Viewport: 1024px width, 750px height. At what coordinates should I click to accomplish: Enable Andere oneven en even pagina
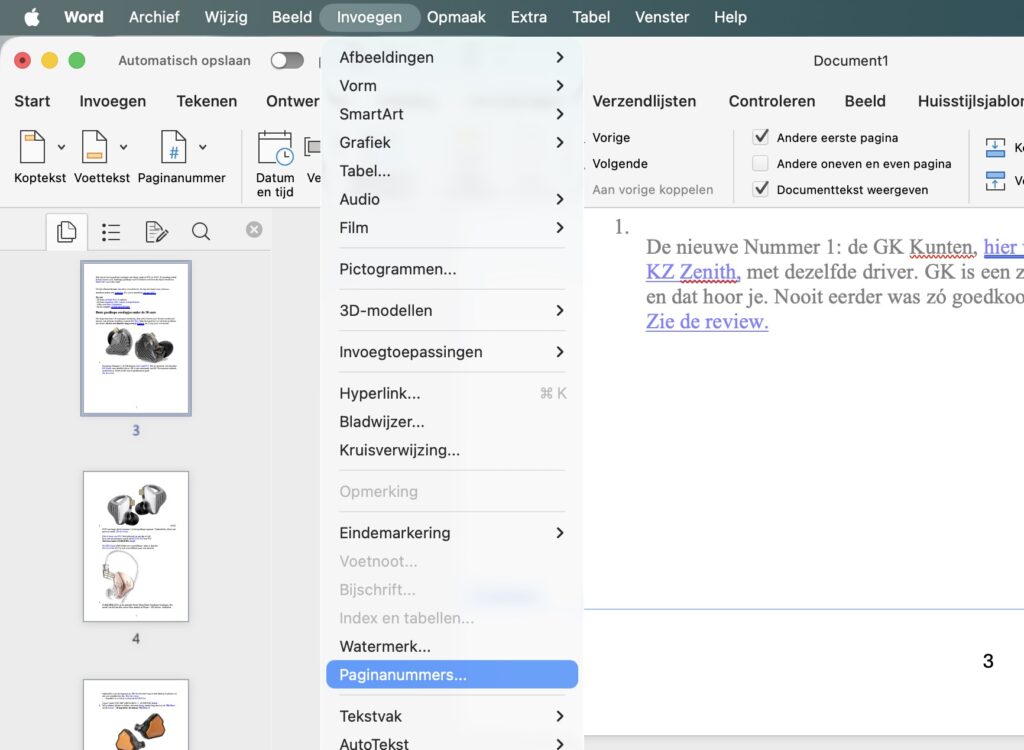[761, 163]
